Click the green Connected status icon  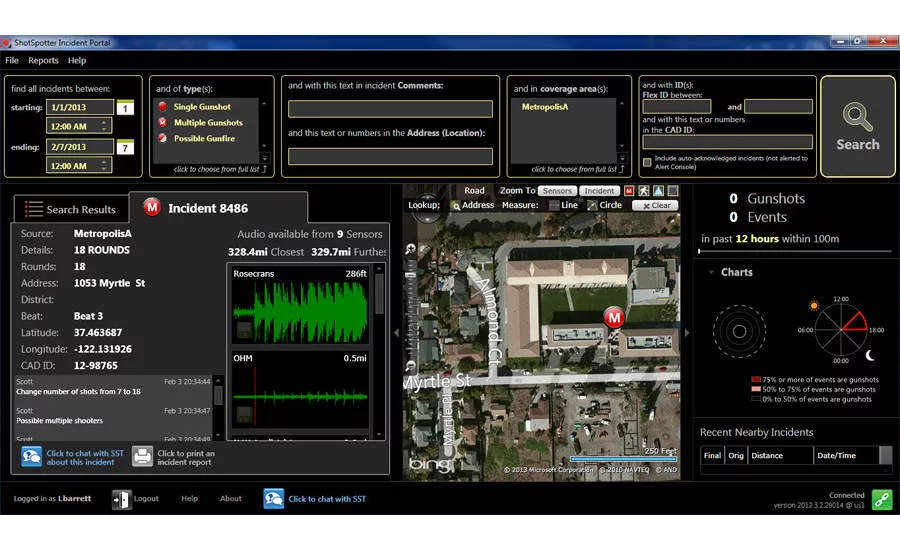882,499
